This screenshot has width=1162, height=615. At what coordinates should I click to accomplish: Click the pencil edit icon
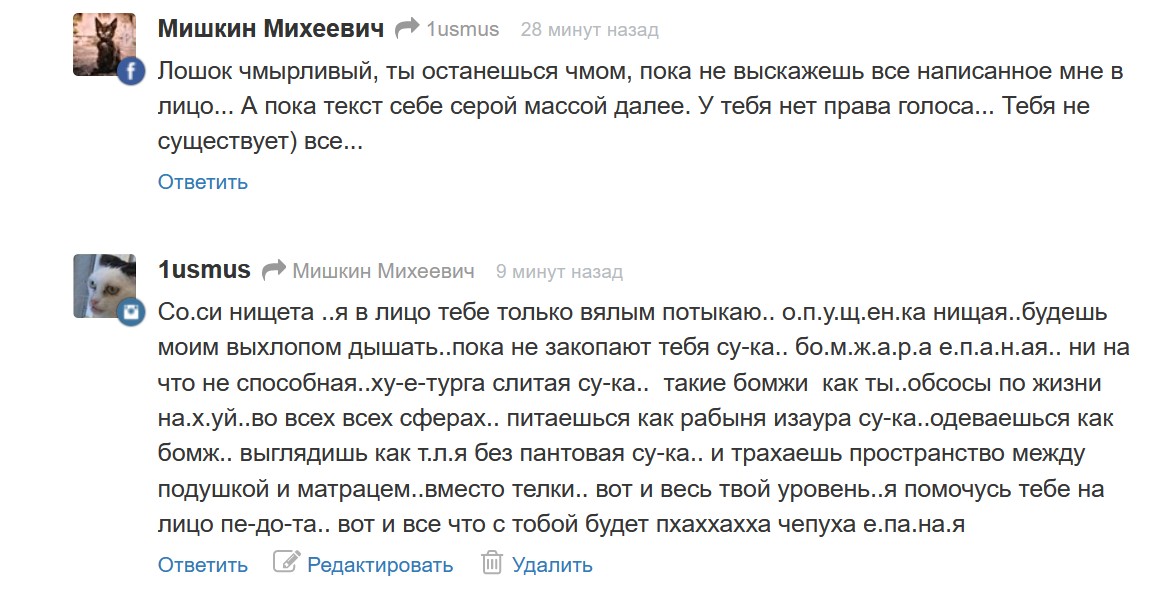coord(286,563)
